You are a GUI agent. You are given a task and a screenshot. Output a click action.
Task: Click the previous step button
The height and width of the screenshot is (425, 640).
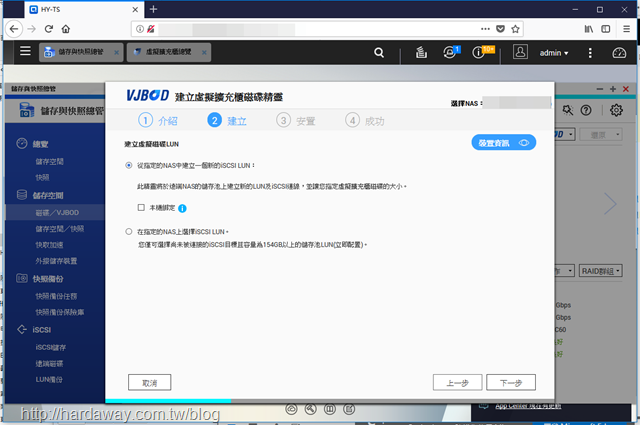[458, 383]
